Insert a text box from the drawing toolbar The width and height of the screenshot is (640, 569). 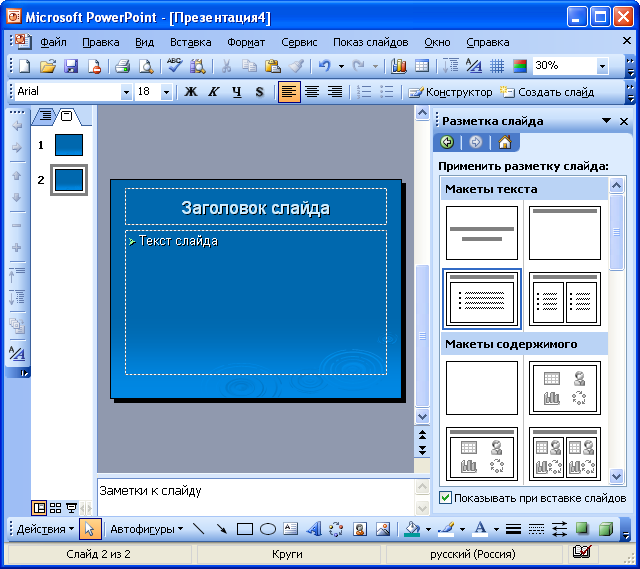pyautogui.click(x=291, y=529)
